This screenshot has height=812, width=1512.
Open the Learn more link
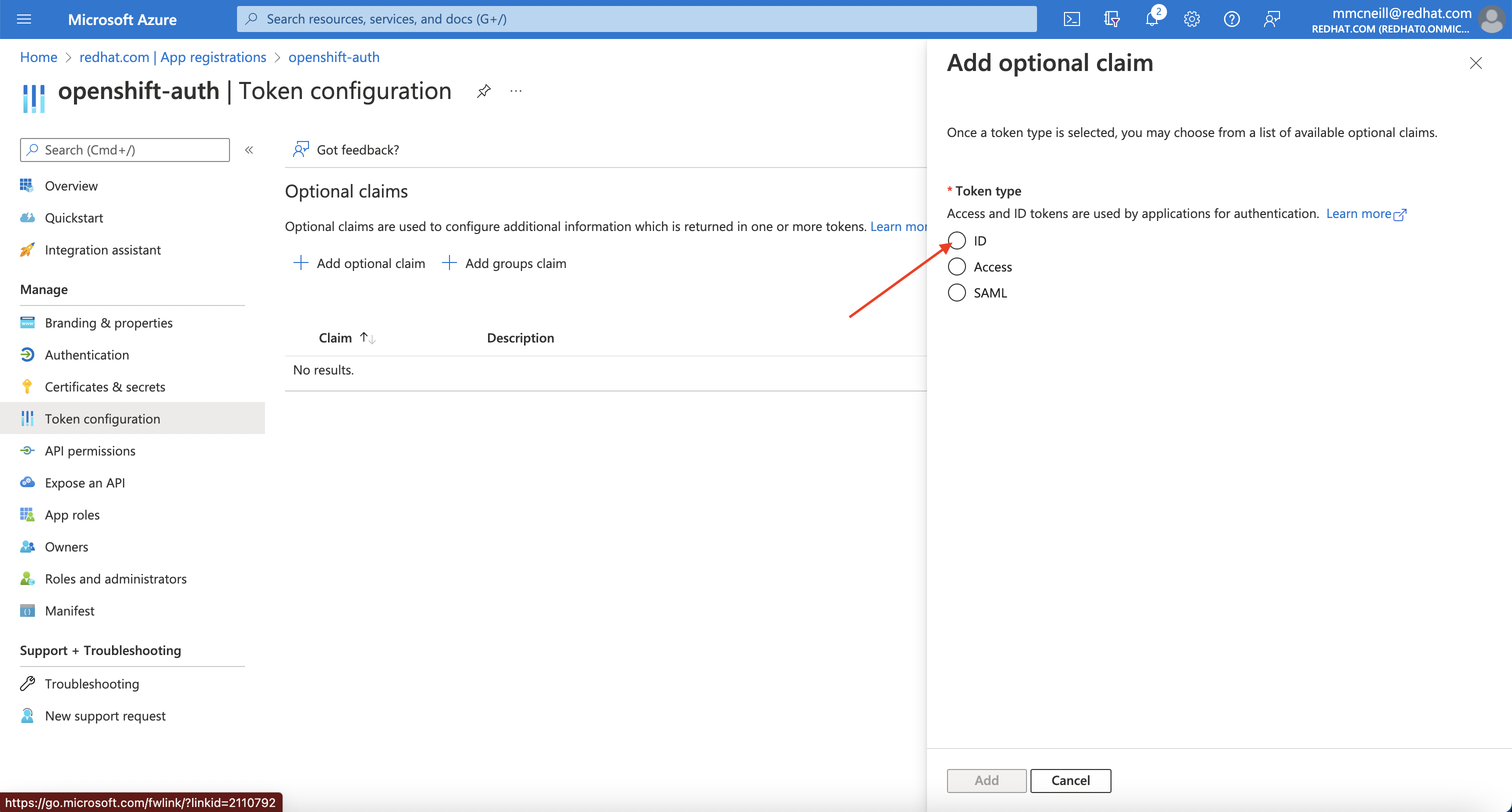coord(1360,213)
